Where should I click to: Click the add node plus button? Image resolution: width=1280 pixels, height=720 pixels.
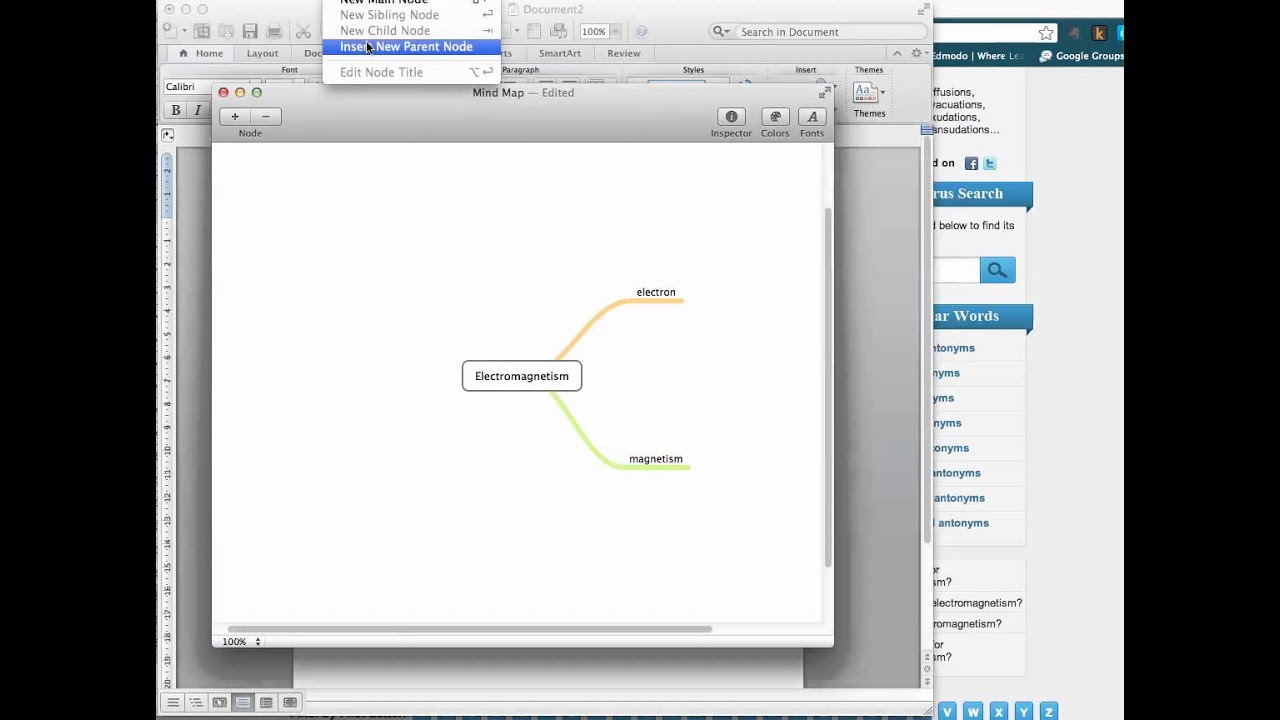(235, 117)
